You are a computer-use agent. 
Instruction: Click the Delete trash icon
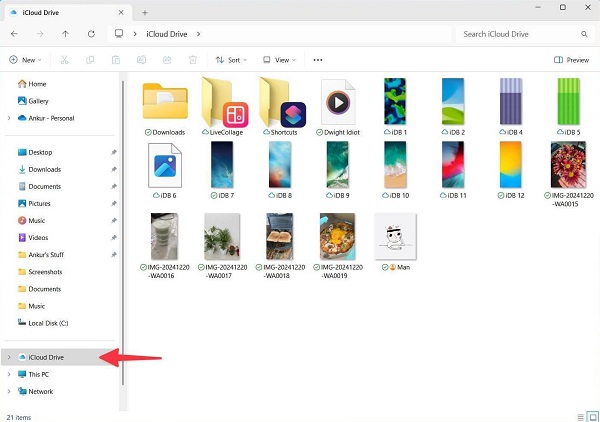(193, 60)
